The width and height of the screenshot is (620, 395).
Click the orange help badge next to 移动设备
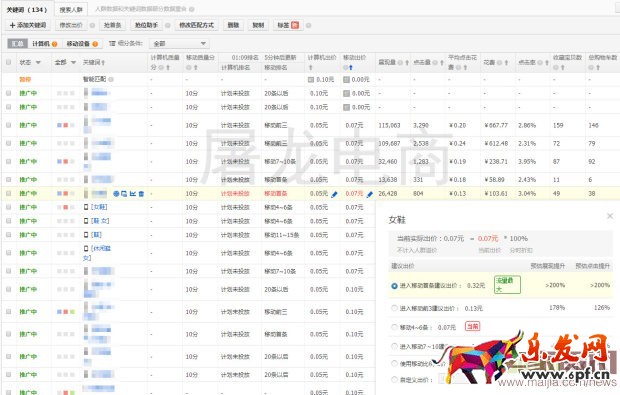pos(95,44)
